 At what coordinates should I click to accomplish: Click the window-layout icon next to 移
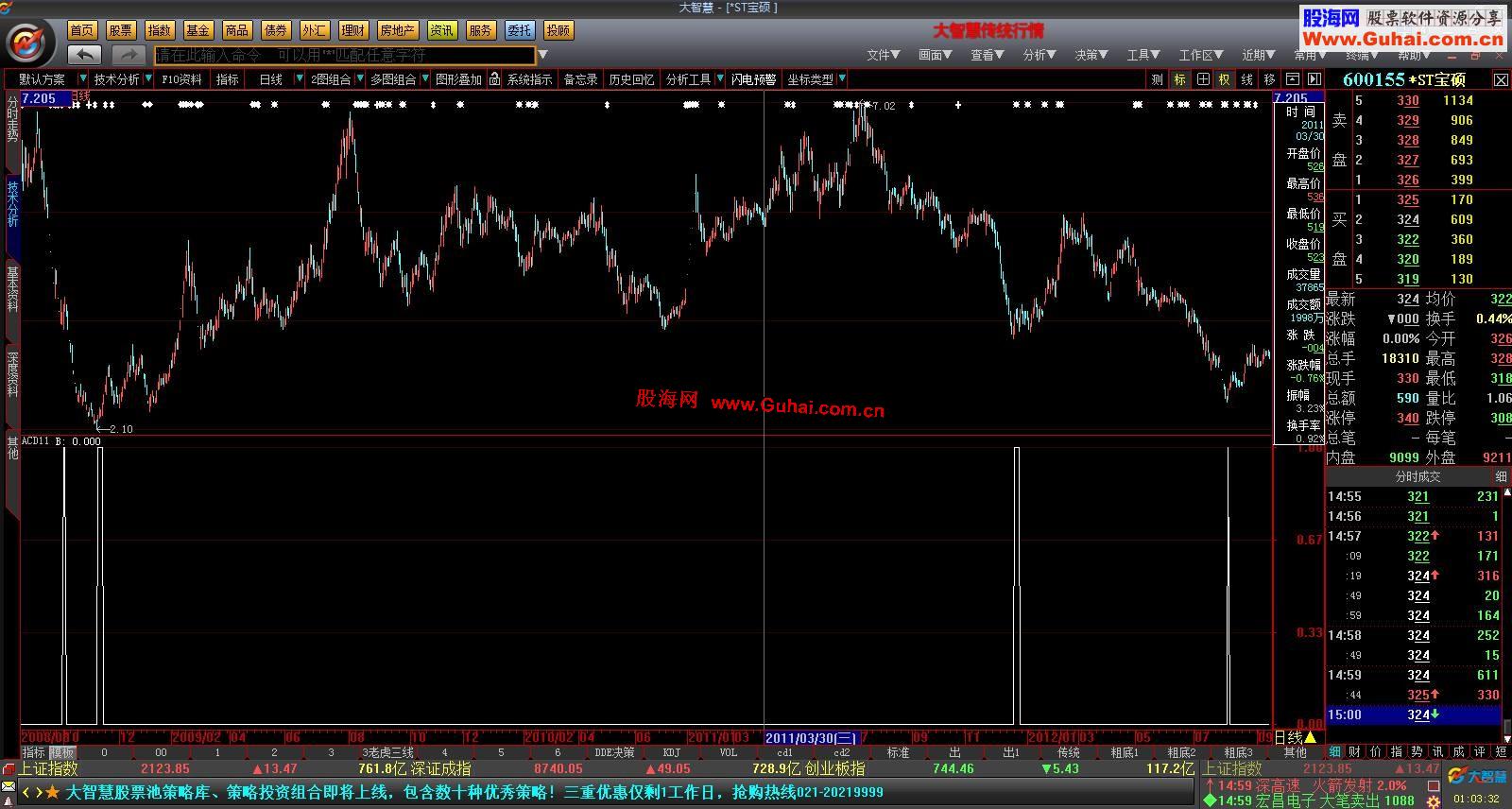coord(1292,79)
